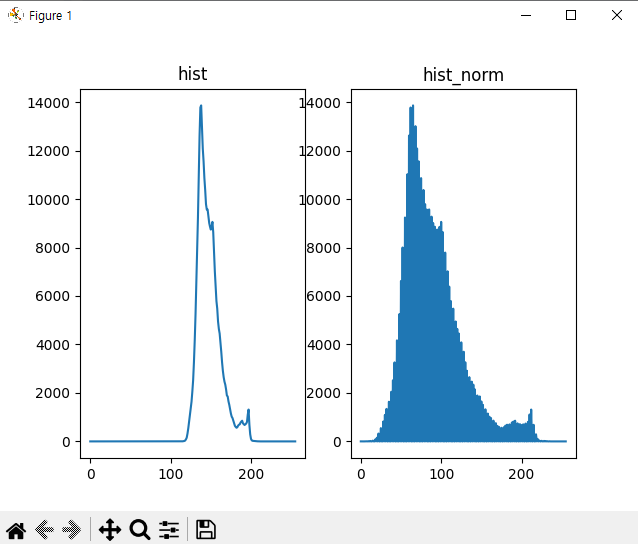Click the 10000 y-axis label of hist_norm plot

click(x=320, y=200)
